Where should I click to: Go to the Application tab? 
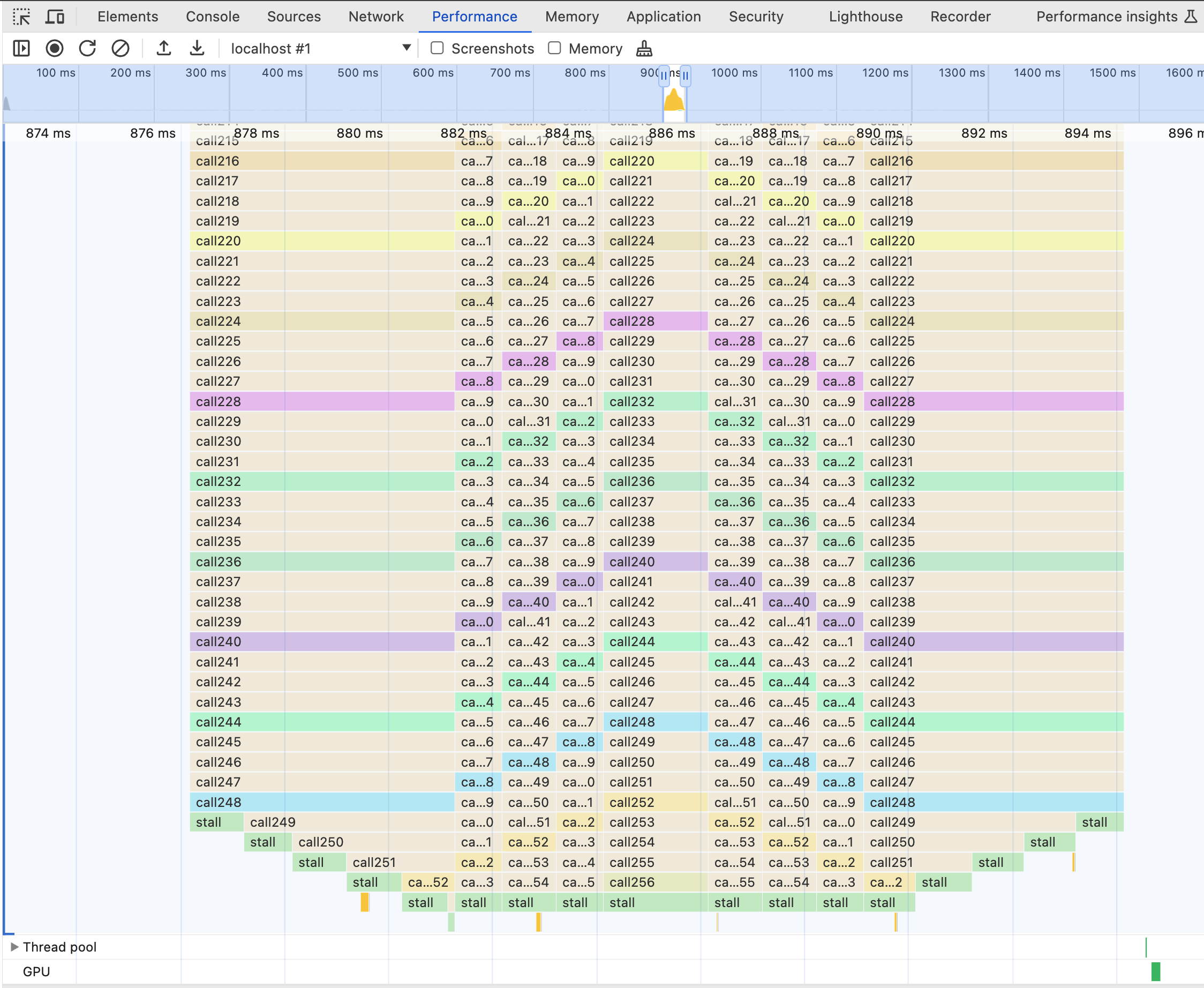tap(664, 17)
